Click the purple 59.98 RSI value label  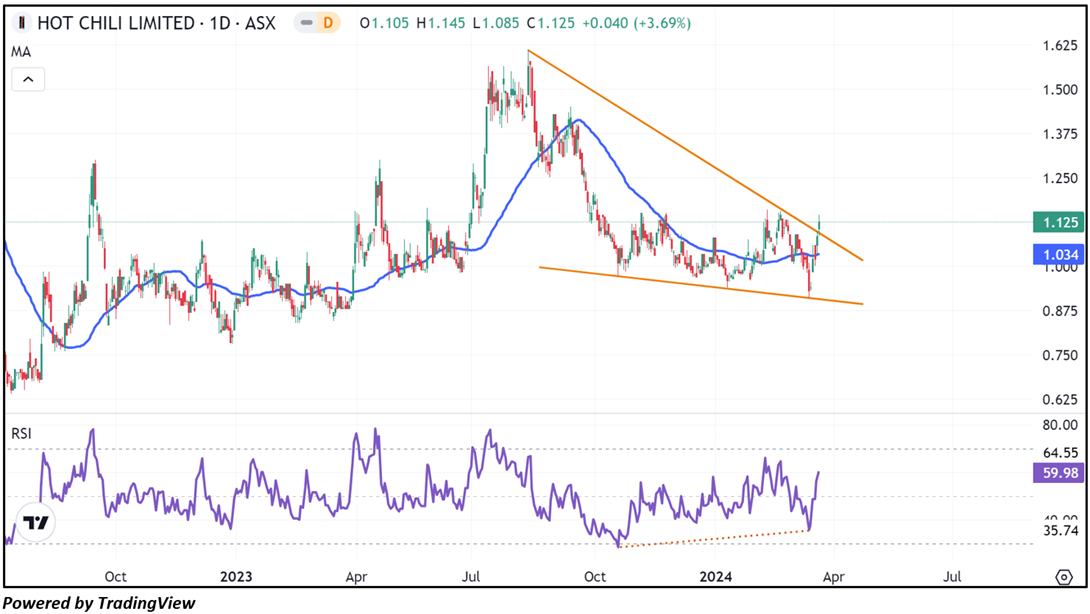pyautogui.click(x=1059, y=474)
